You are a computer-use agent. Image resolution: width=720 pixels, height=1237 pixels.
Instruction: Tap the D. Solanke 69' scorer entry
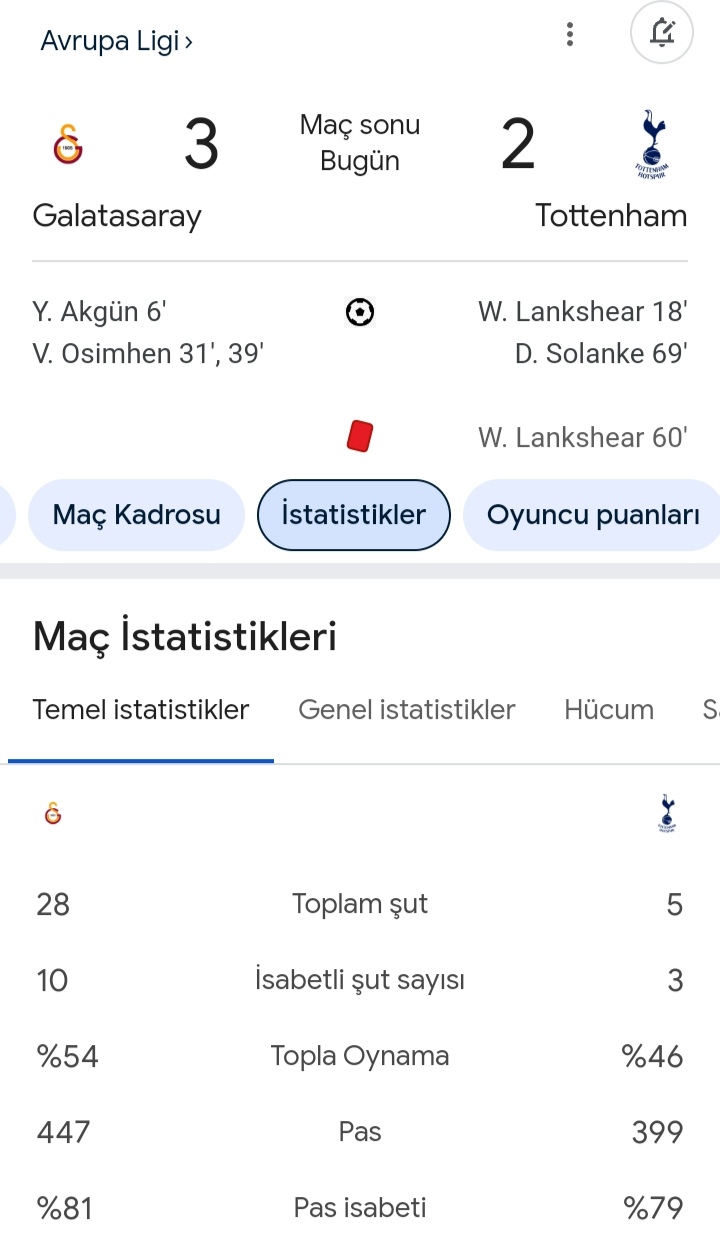[x=601, y=354]
